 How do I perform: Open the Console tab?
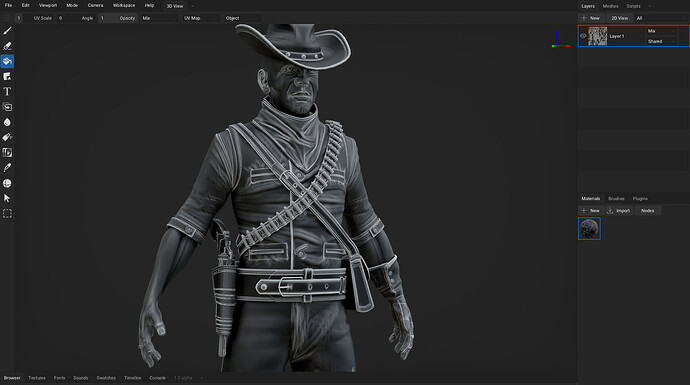coord(158,378)
